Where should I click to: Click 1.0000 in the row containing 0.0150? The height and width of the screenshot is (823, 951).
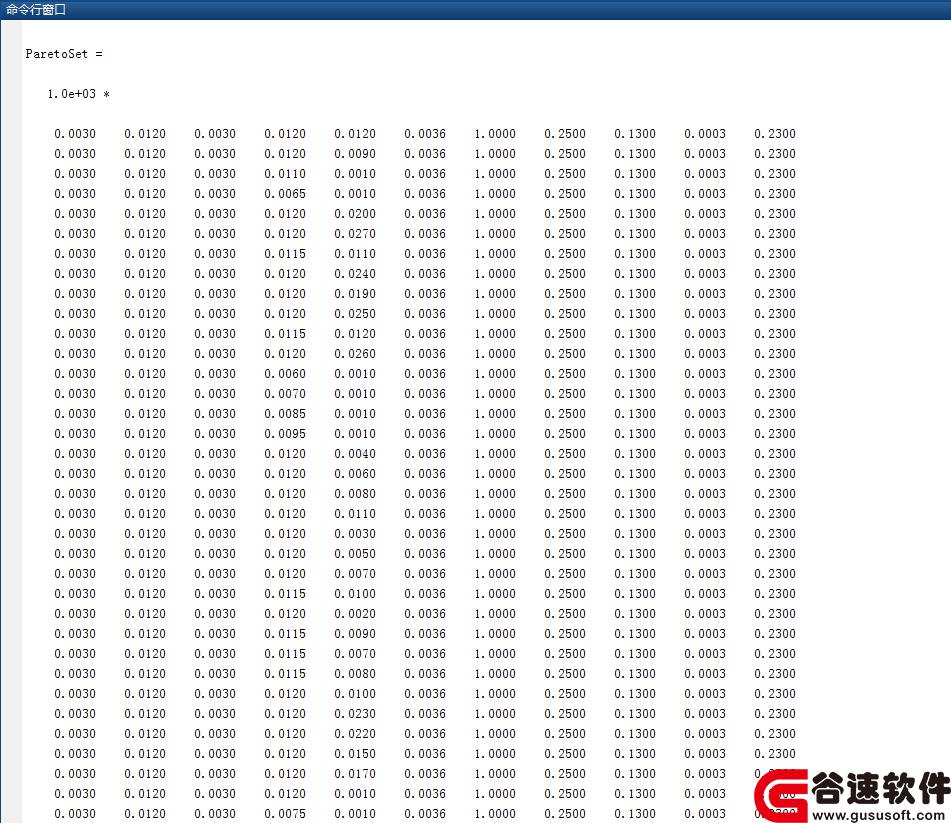point(495,754)
